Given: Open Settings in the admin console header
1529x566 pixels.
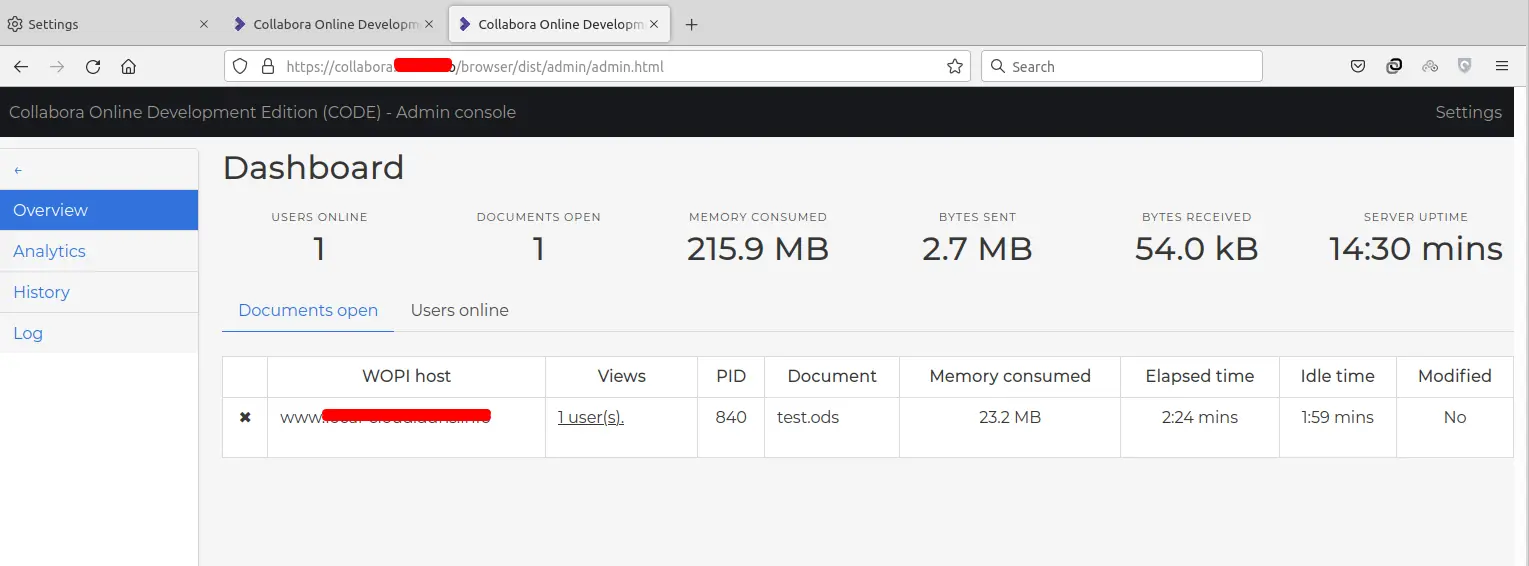Looking at the screenshot, I should (1468, 112).
